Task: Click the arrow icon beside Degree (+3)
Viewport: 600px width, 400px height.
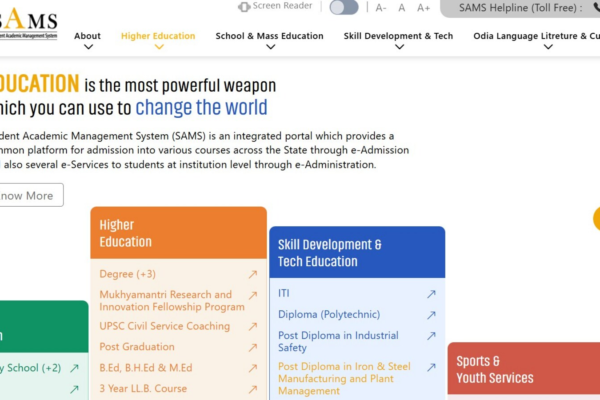Action: (x=253, y=275)
